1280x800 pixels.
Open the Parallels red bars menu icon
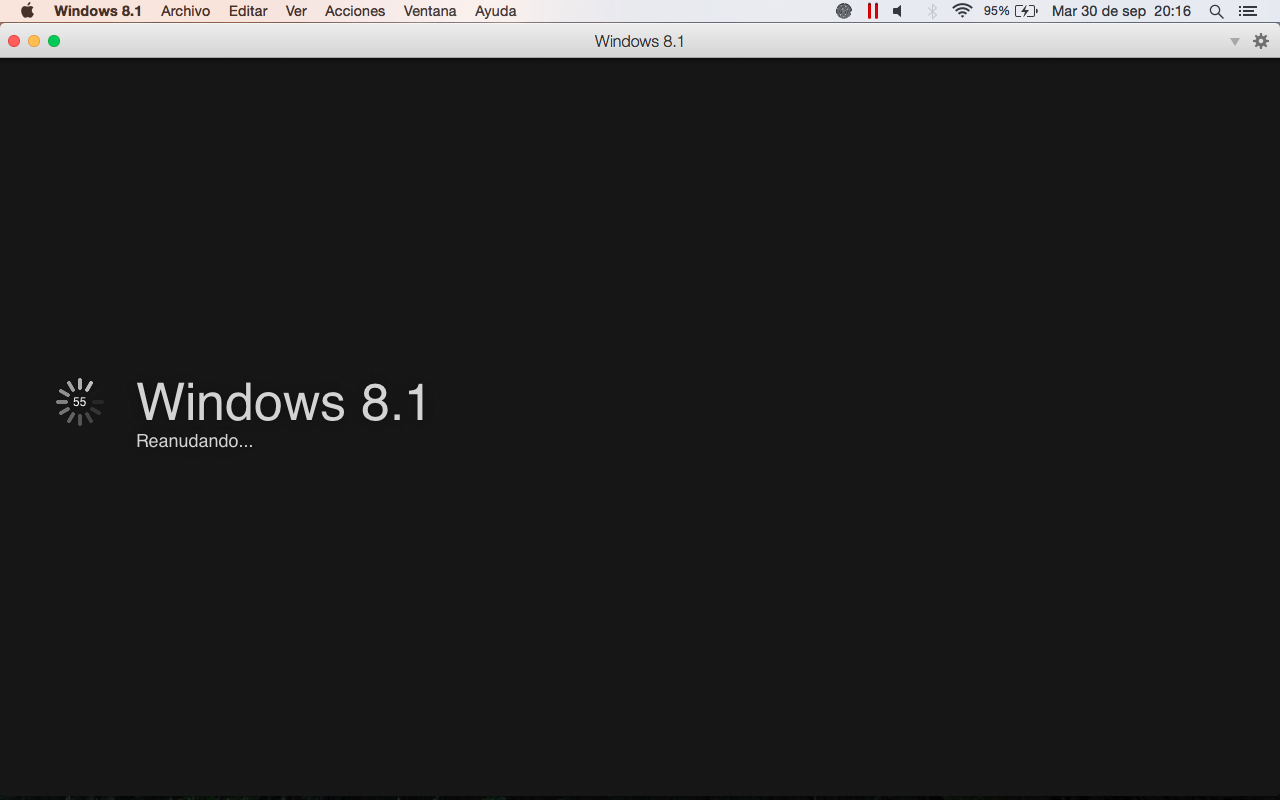(872, 11)
